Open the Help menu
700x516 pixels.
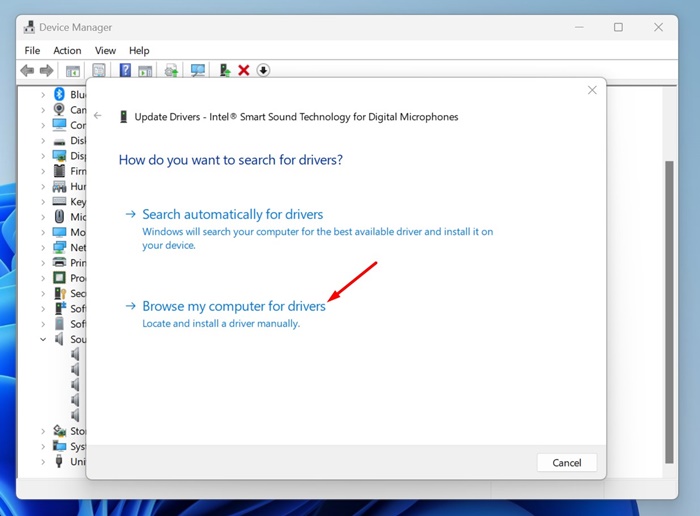coord(139,50)
